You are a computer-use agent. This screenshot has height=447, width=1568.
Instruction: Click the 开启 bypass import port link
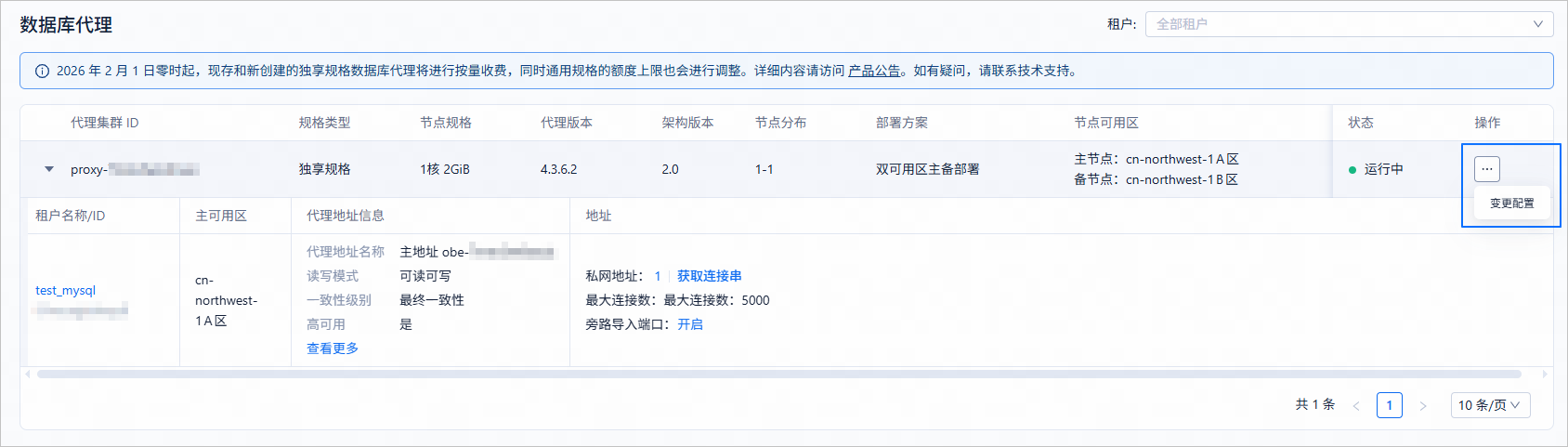click(x=690, y=324)
